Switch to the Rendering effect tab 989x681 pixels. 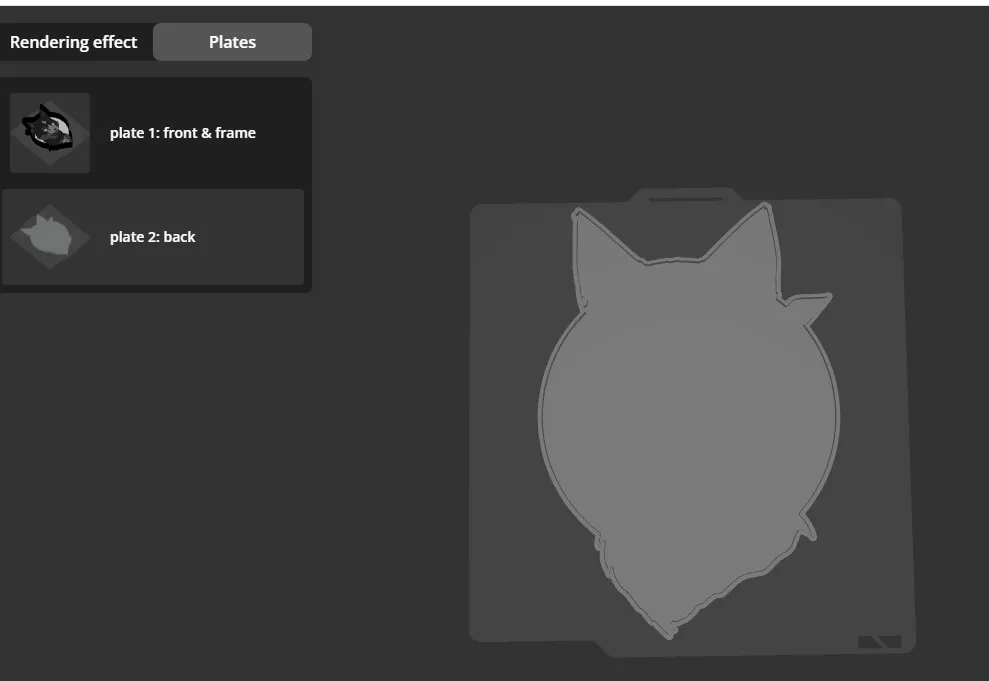[74, 42]
